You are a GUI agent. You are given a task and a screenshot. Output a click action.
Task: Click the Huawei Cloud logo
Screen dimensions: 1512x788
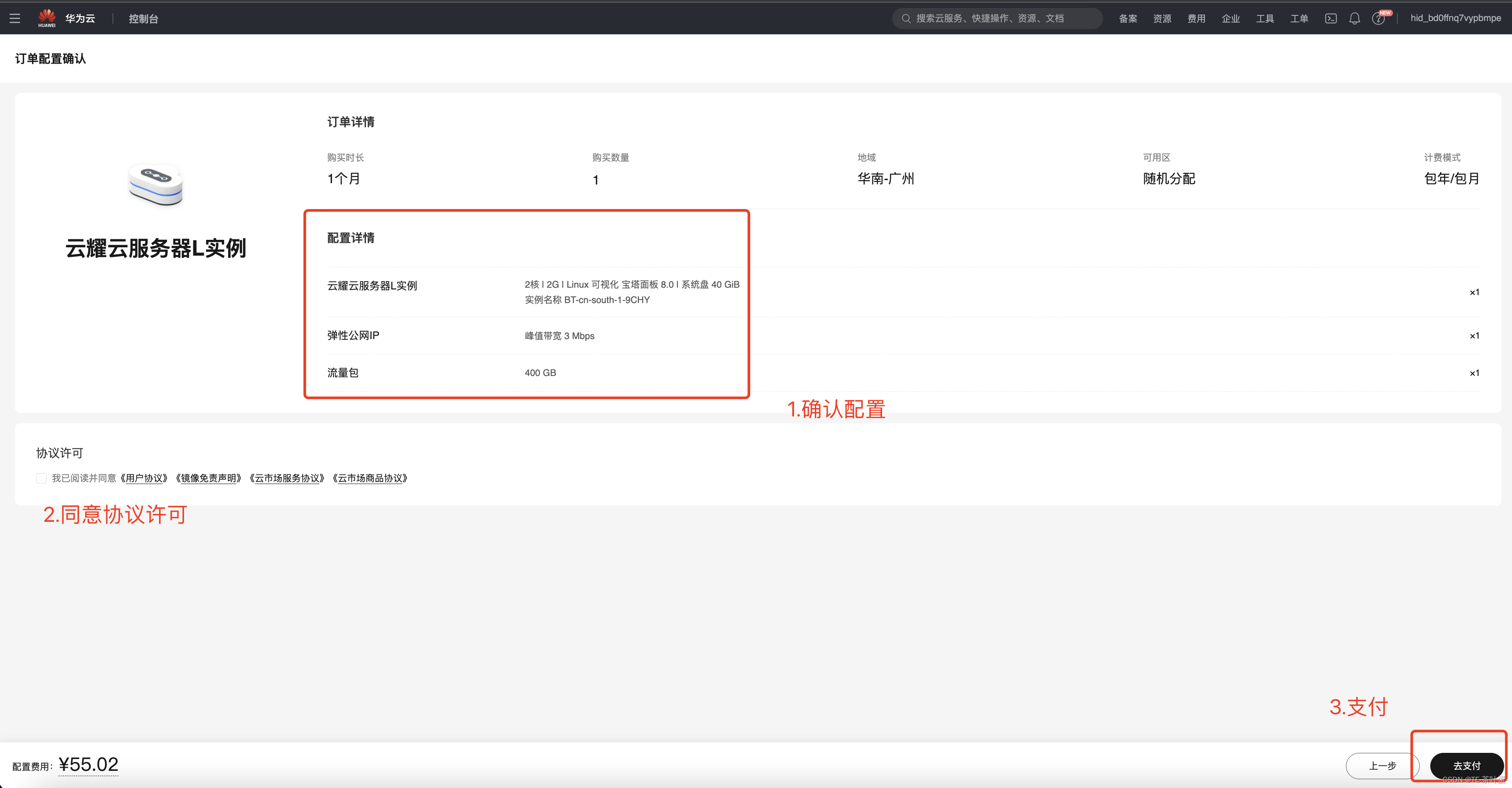[47, 18]
